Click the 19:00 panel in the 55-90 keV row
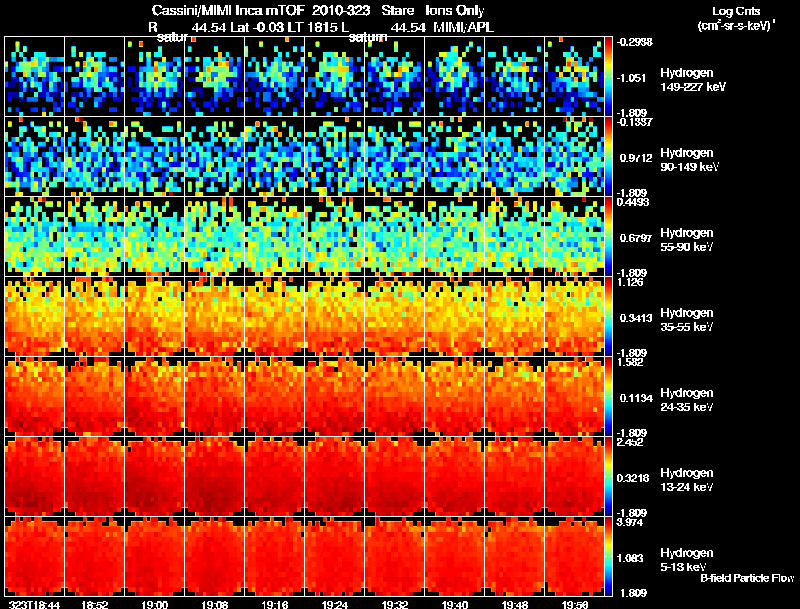The image size is (800, 609). (155, 237)
